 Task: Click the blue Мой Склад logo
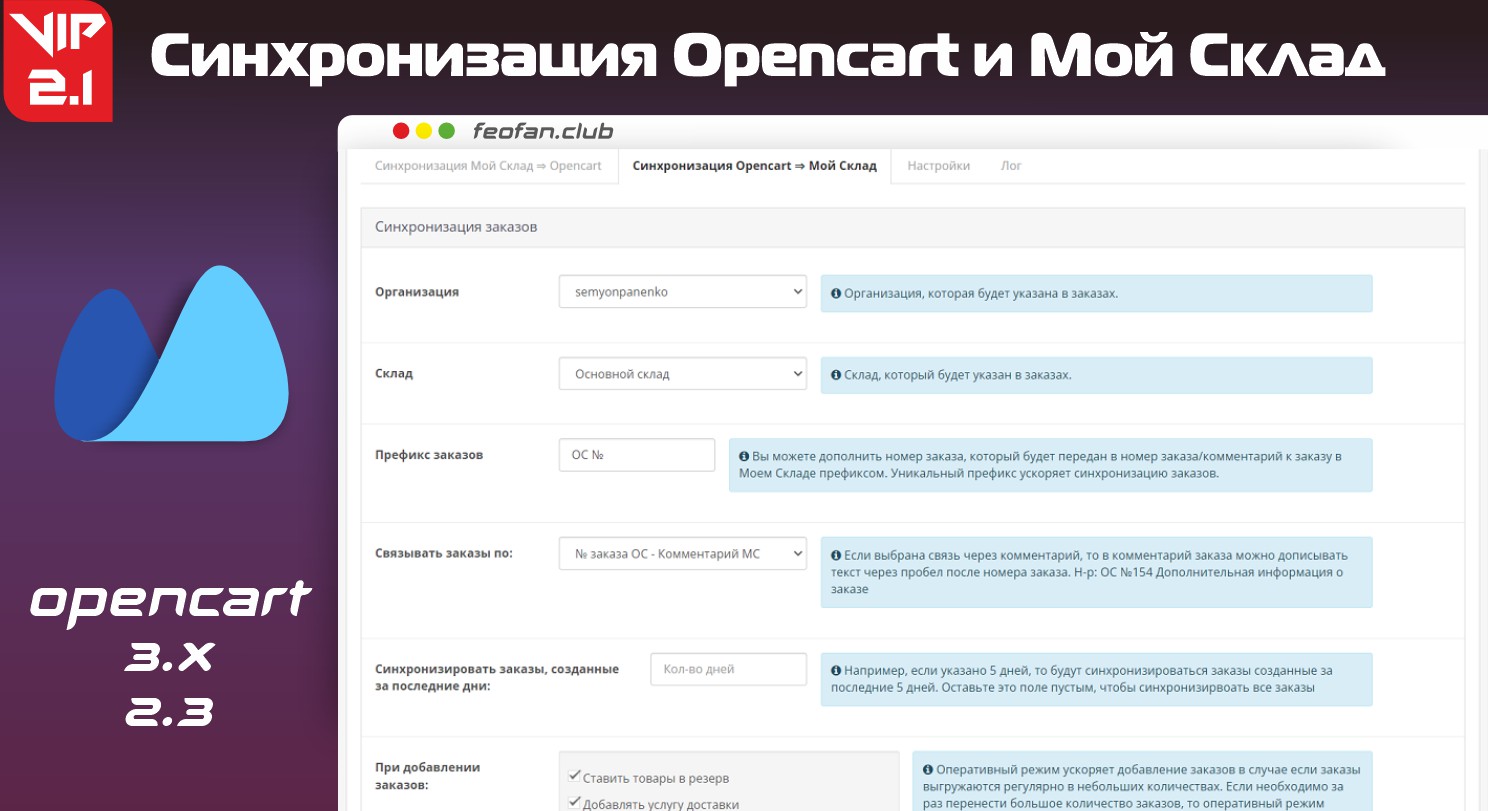point(171,354)
